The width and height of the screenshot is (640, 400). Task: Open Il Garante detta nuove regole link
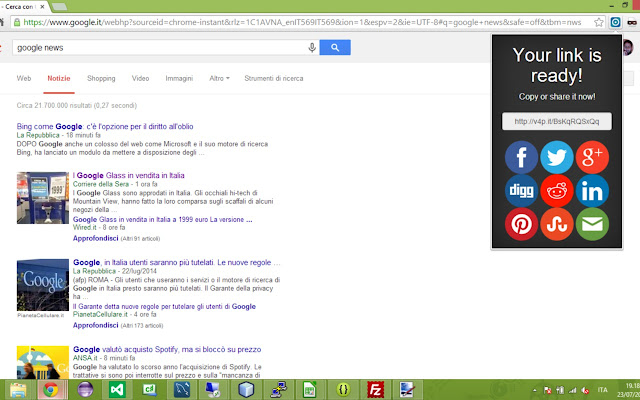(x=164, y=307)
